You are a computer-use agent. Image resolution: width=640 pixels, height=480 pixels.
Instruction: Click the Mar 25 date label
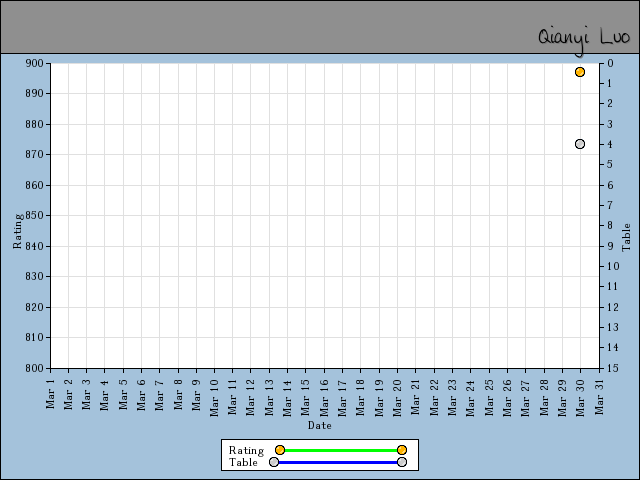pos(489,398)
